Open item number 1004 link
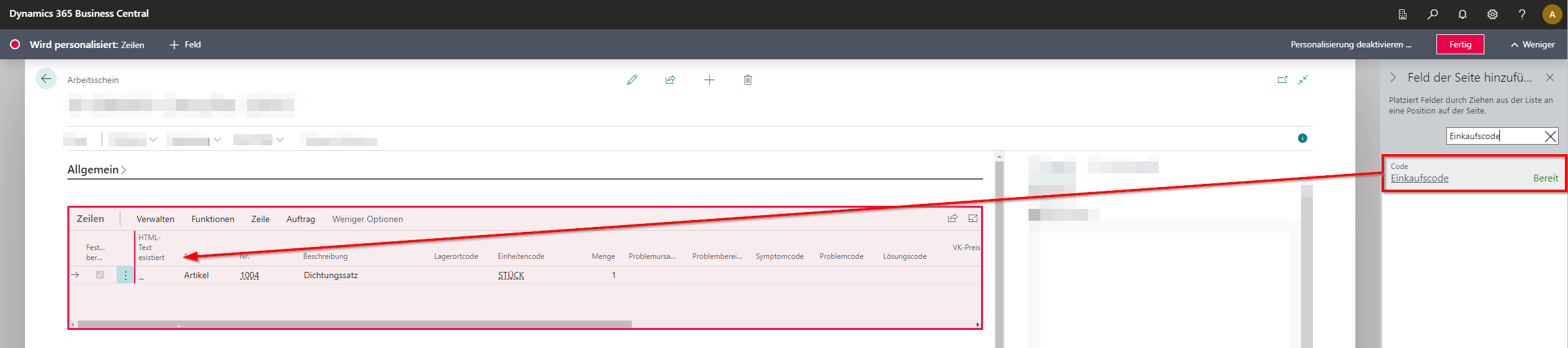This screenshot has width=1568, height=348. point(249,275)
